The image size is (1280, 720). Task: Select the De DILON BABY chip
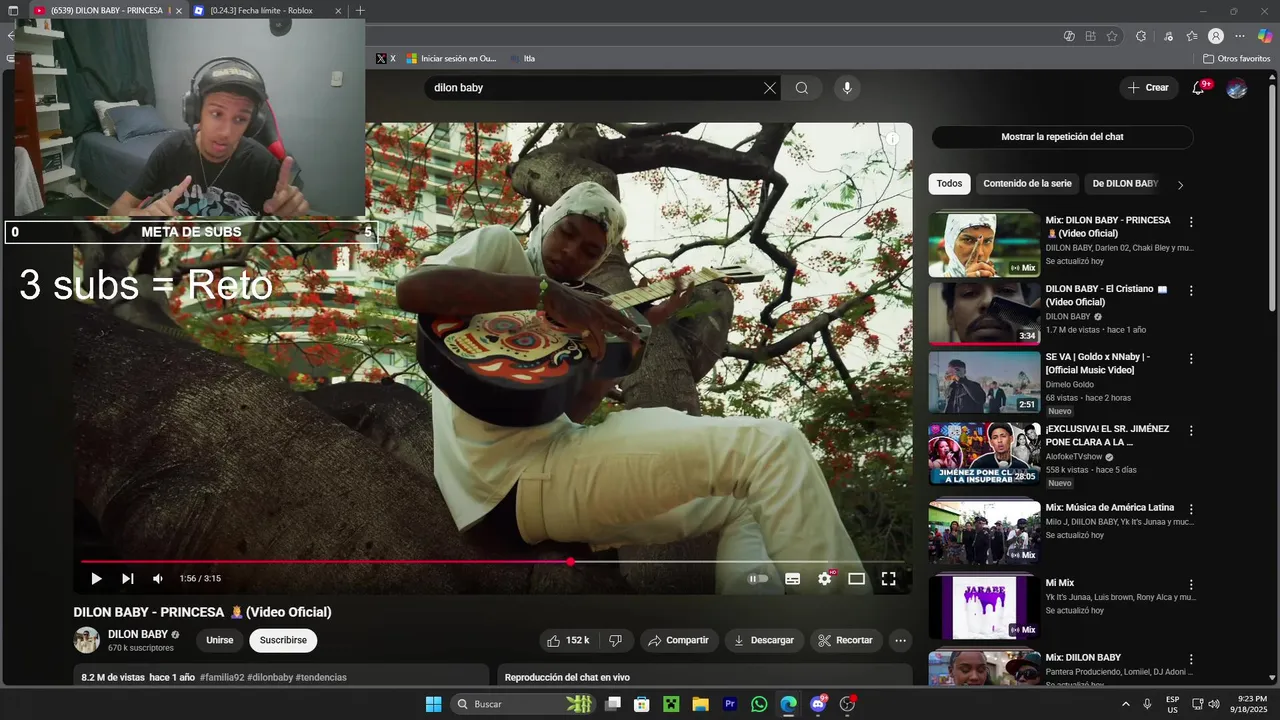pyautogui.click(x=1124, y=184)
